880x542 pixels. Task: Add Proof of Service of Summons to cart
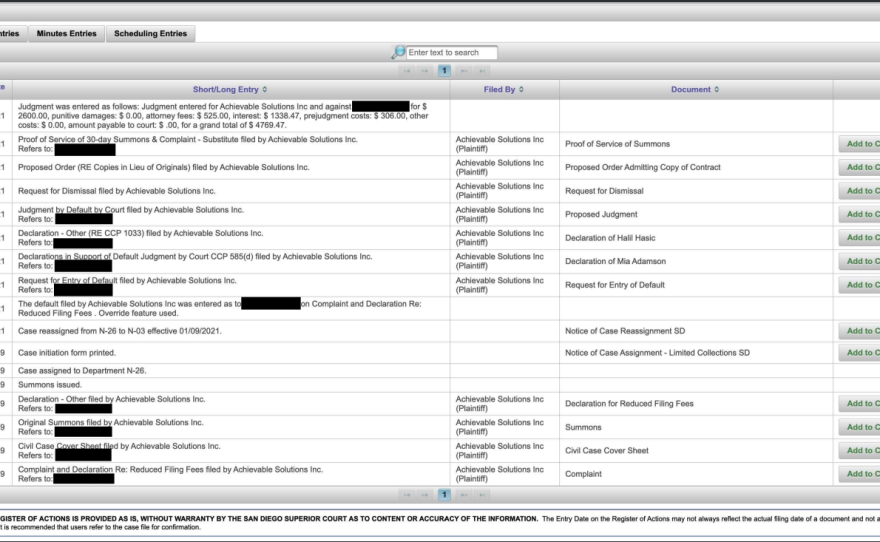click(x=859, y=144)
